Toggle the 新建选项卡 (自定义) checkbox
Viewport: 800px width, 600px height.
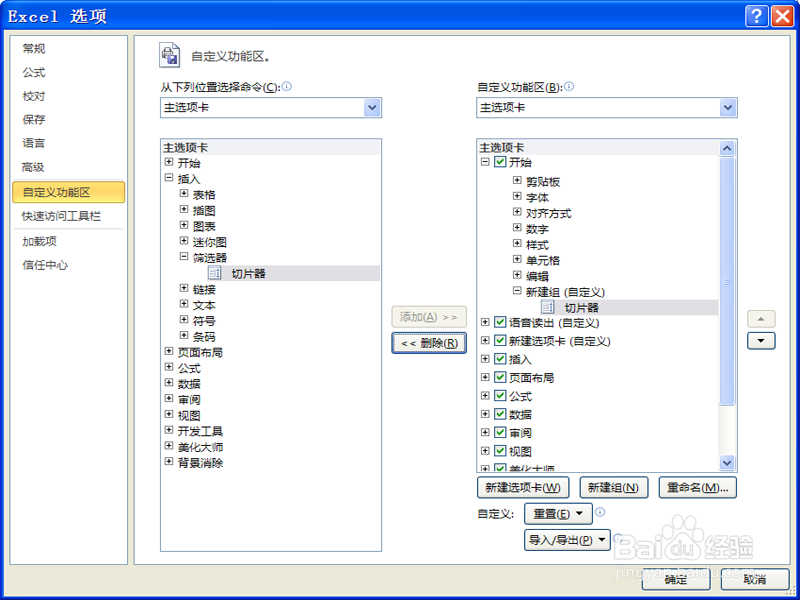coord(500,341)
